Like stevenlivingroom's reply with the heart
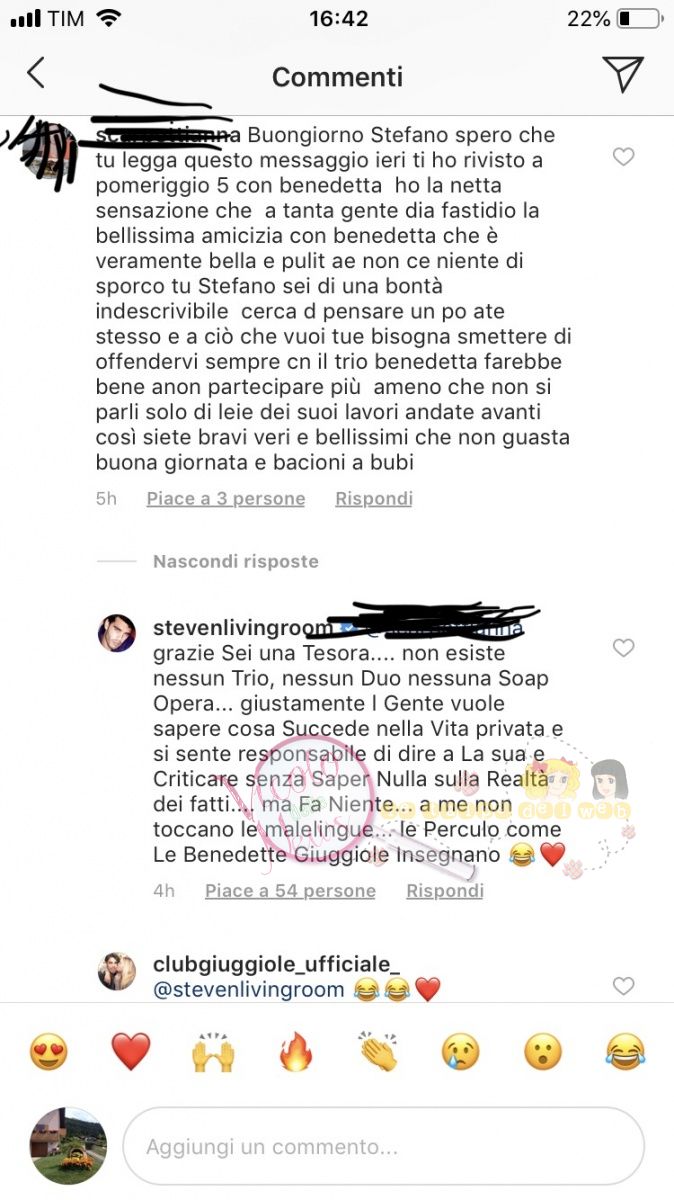This screenshot has height=1200, width=674. click(623, 648)
